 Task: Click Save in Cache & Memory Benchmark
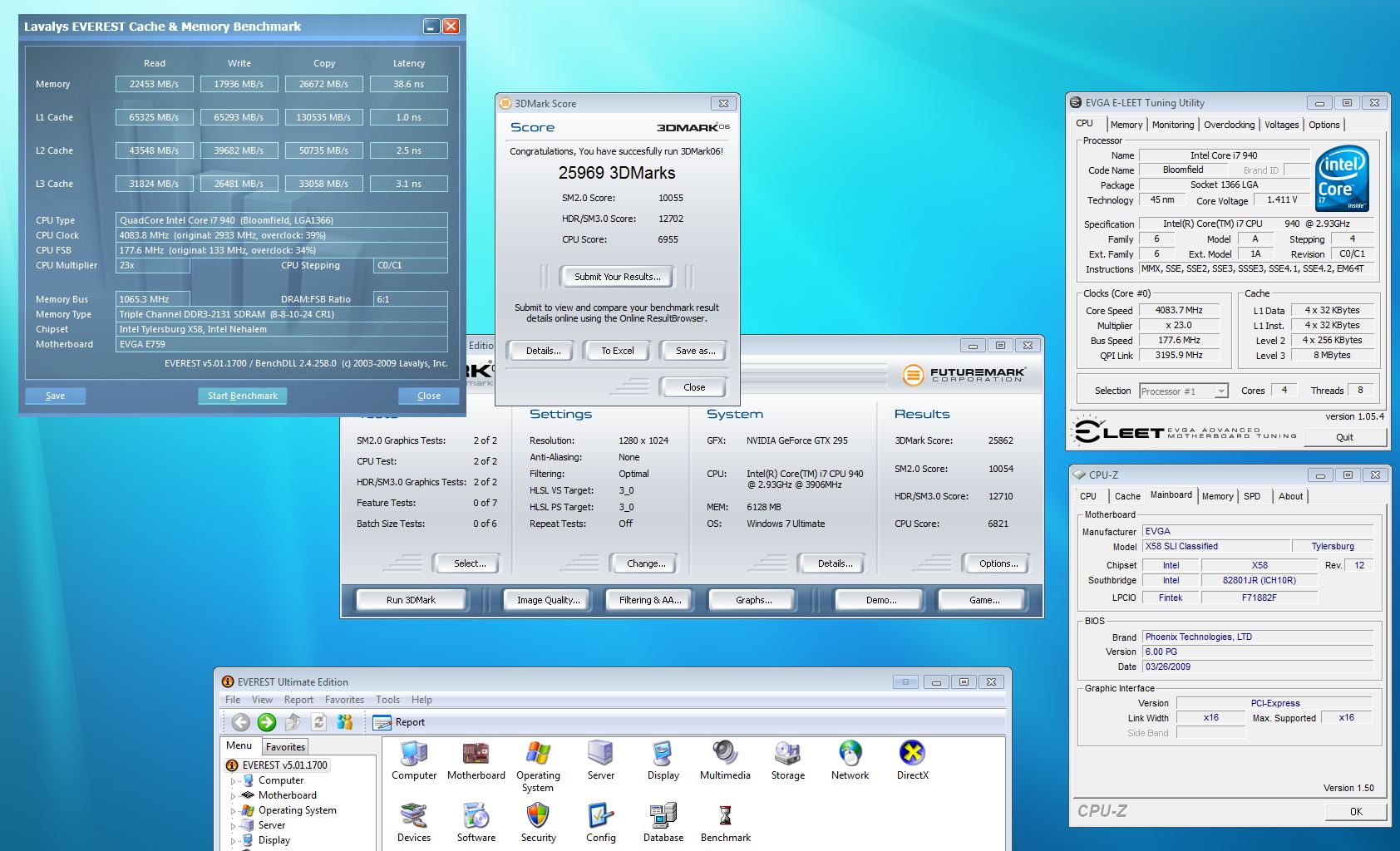tap(55, 396)
